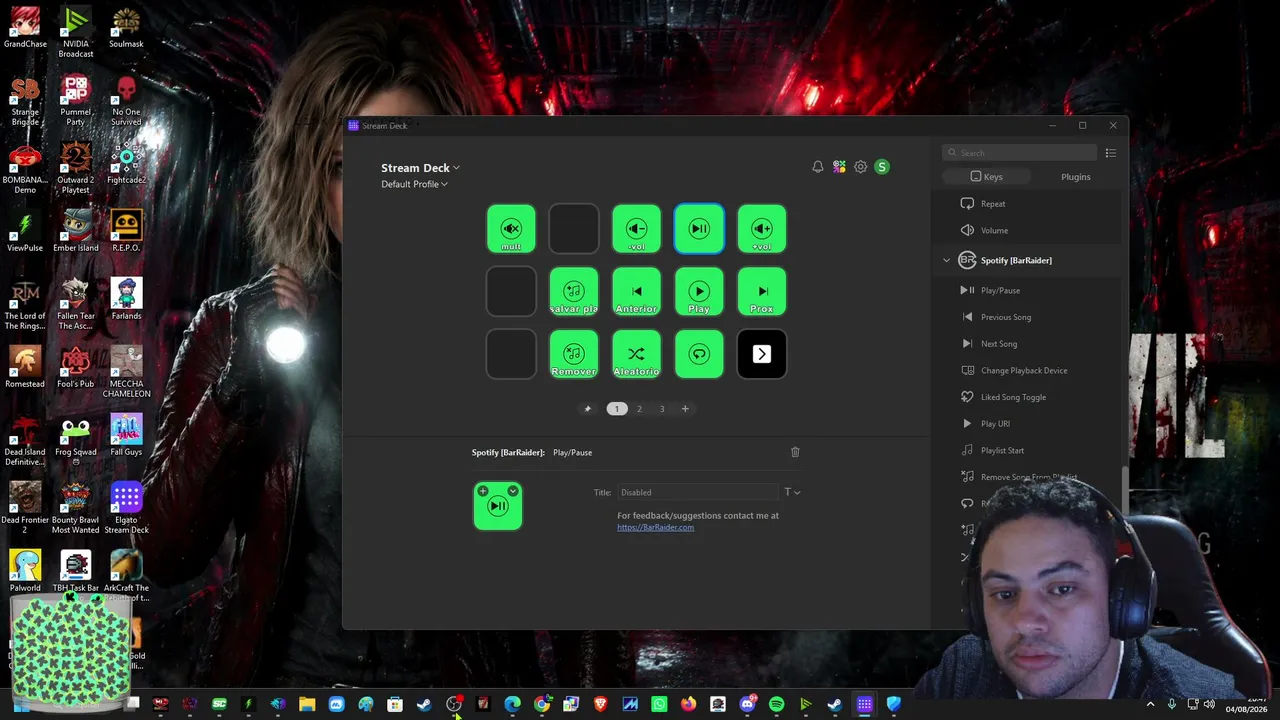The height and width of the screenshot is (720, 1280).
Task: Go to page 3
Action: click(x=661, y=409)
